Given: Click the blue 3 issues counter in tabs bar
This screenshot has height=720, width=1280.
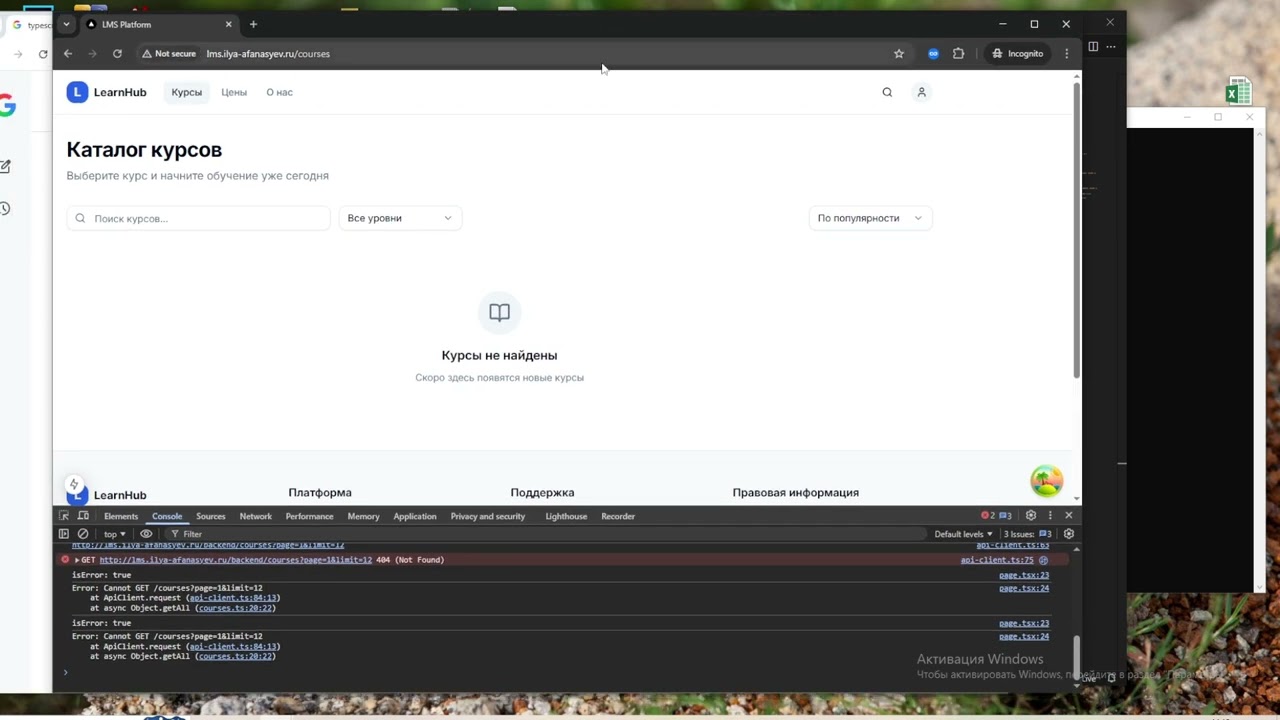Looking at the screenshot, I should (x=1005, y=516).
